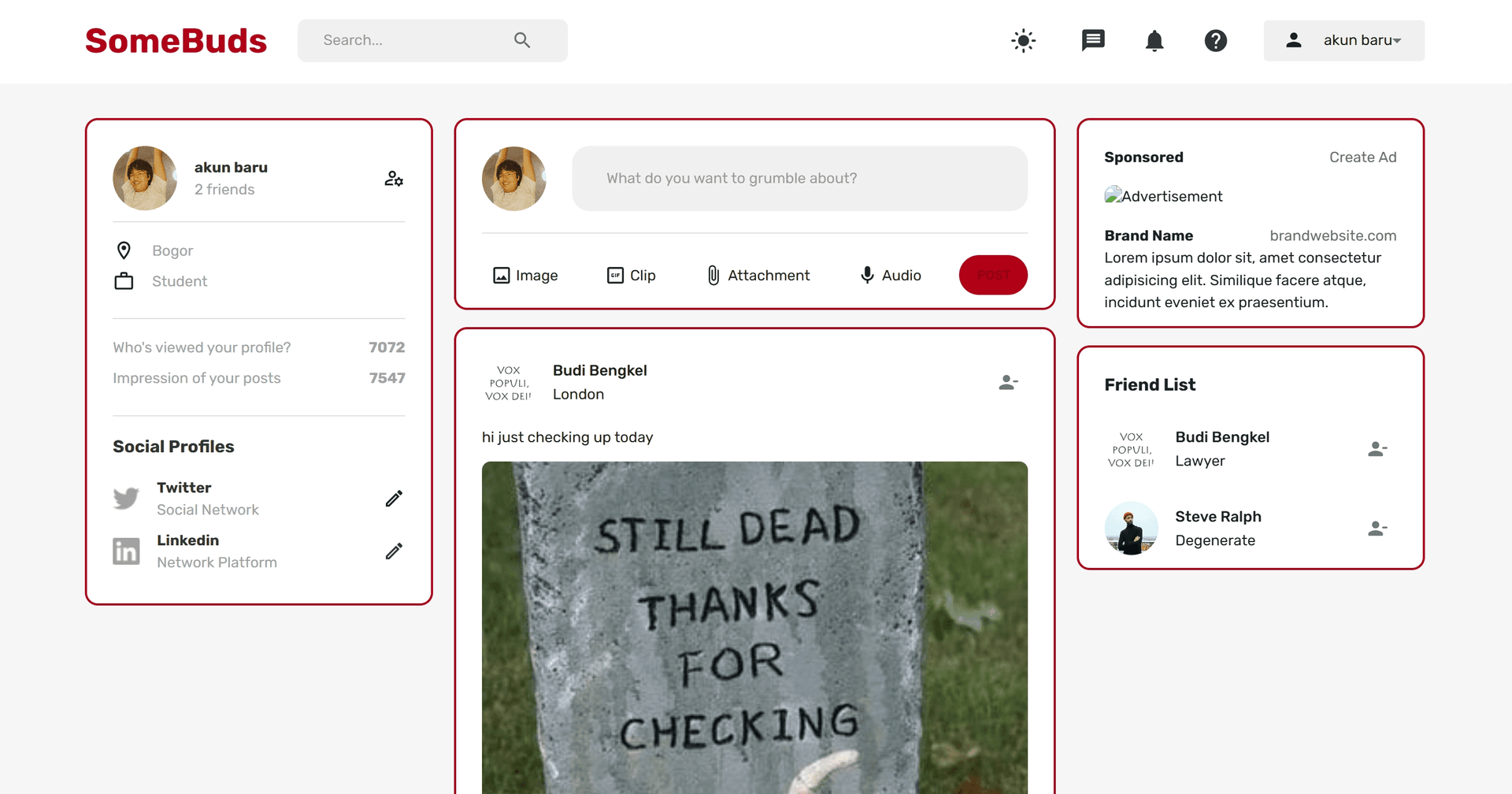The height and width of the screenshot is (794, 1512).
Task: Open Steve Ralph's avatar in Friend List
Action: click(1132, 529)
